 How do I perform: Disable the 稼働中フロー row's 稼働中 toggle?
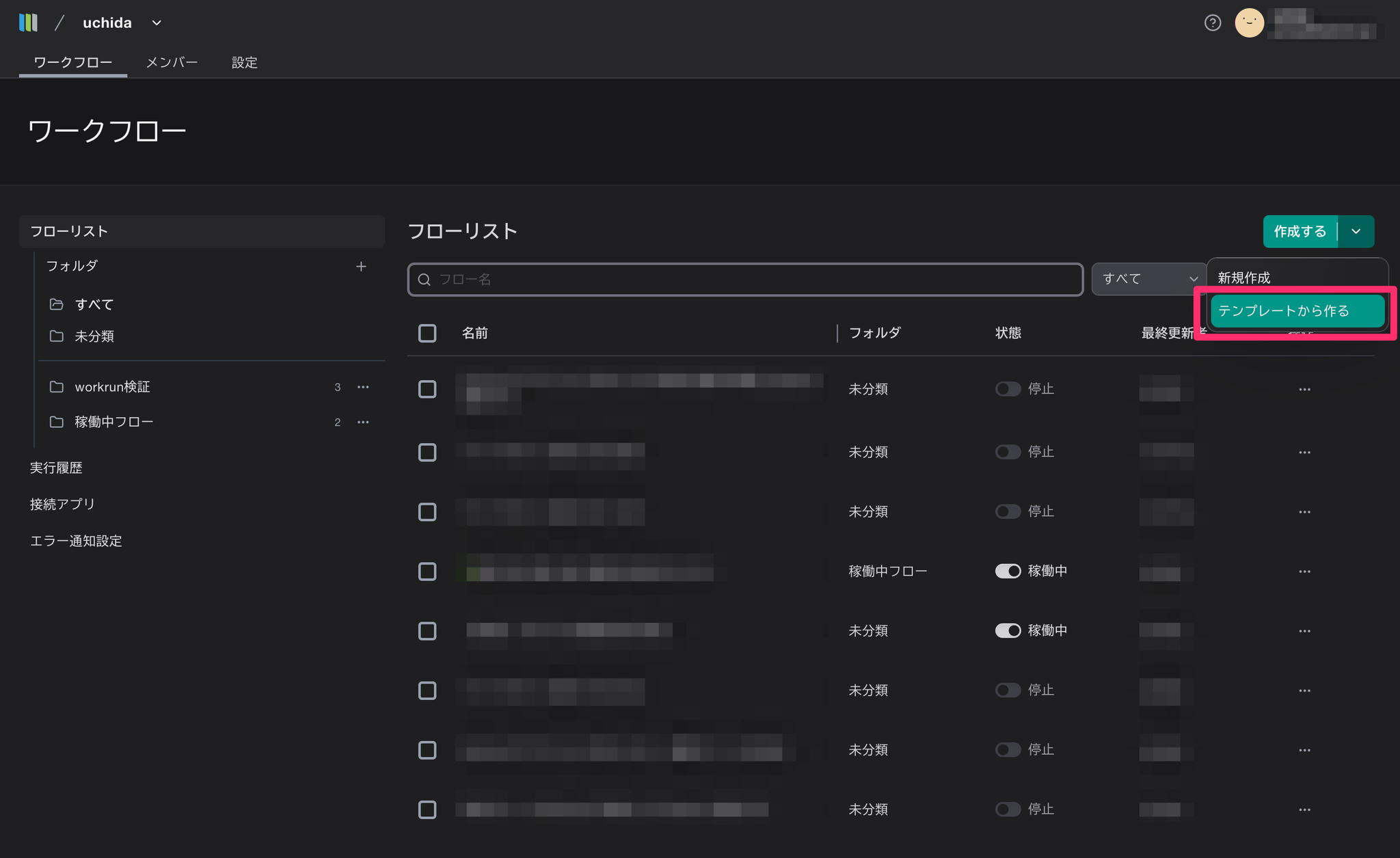[1008, 572]
